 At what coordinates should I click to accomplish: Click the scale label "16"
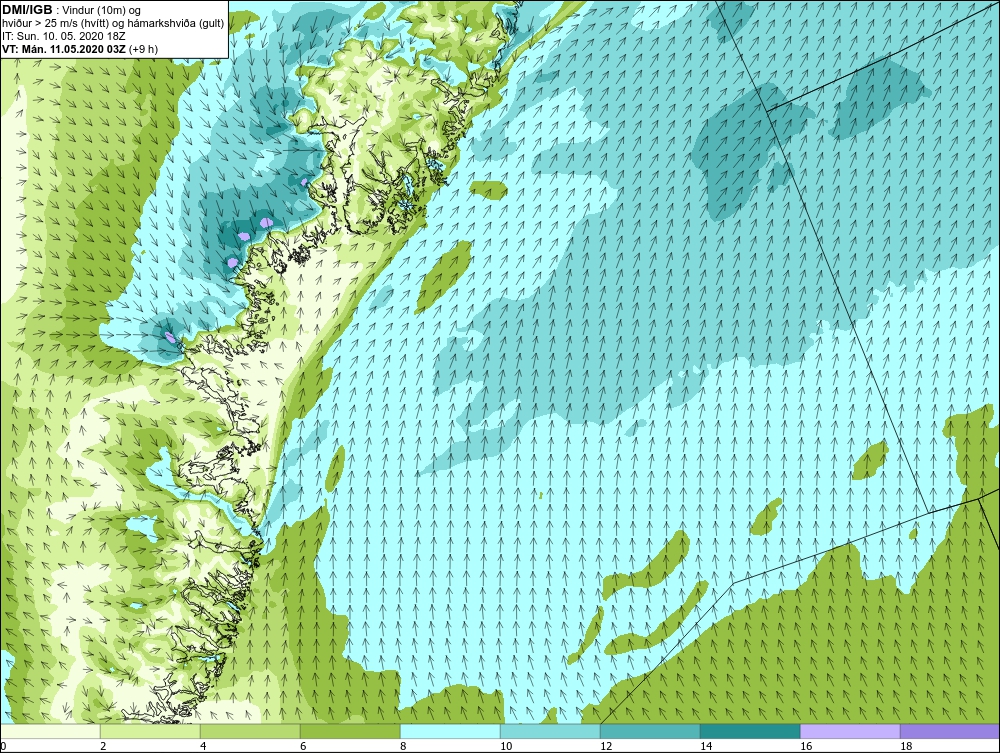tap(806, 746)
